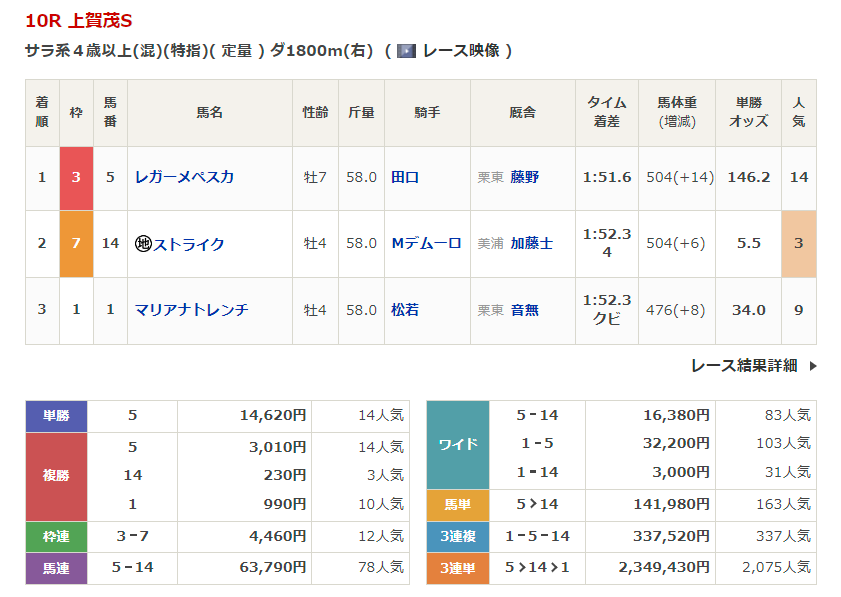Open jockey 松若 profile
This screenshot has width=841, height=597.
click(x=405, y=310)
